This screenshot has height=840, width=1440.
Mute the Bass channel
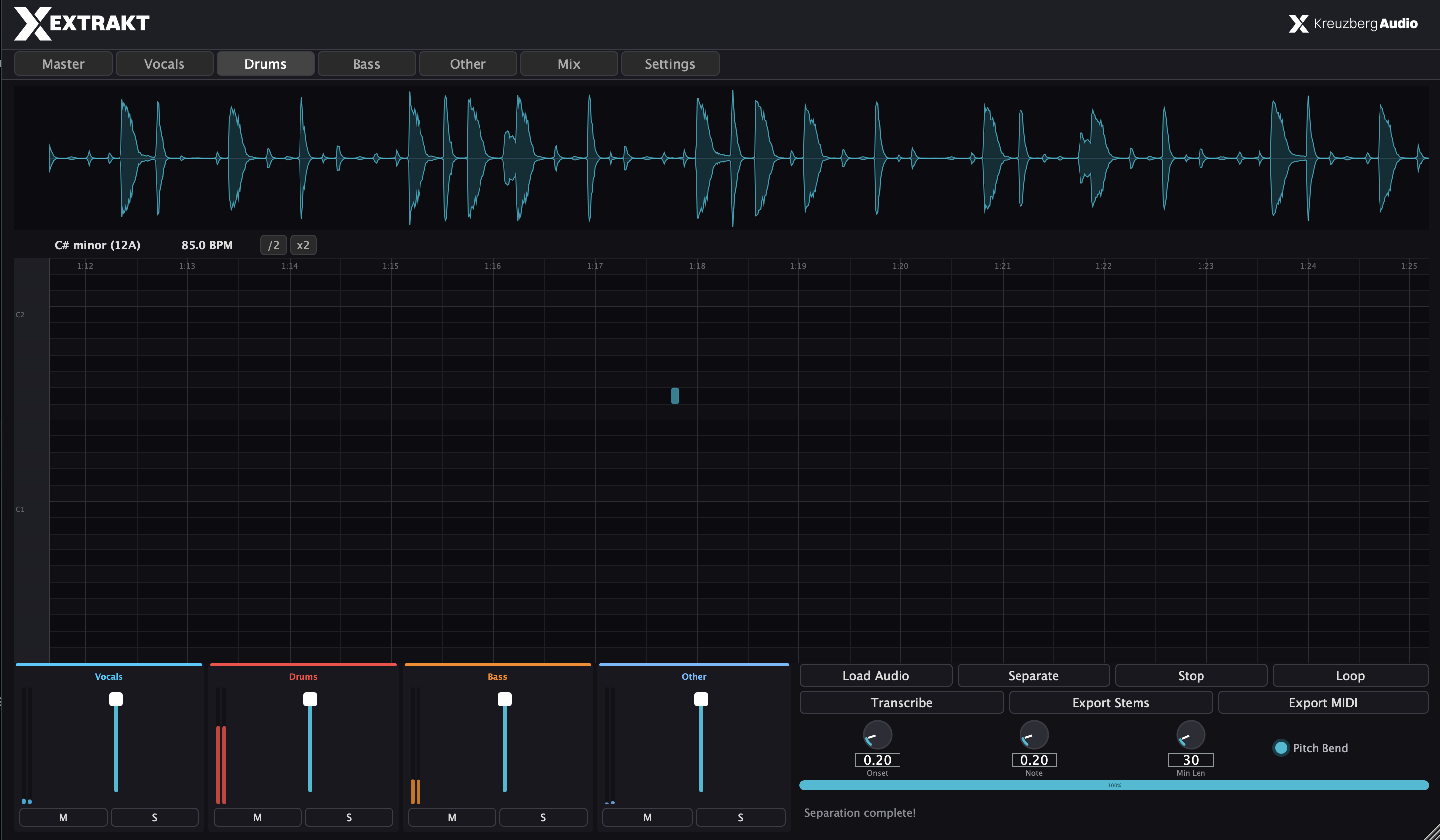pos(451,817)
